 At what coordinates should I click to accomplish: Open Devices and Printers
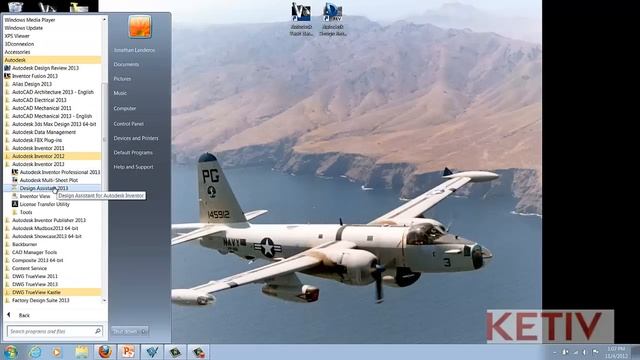tap(136, 138)
